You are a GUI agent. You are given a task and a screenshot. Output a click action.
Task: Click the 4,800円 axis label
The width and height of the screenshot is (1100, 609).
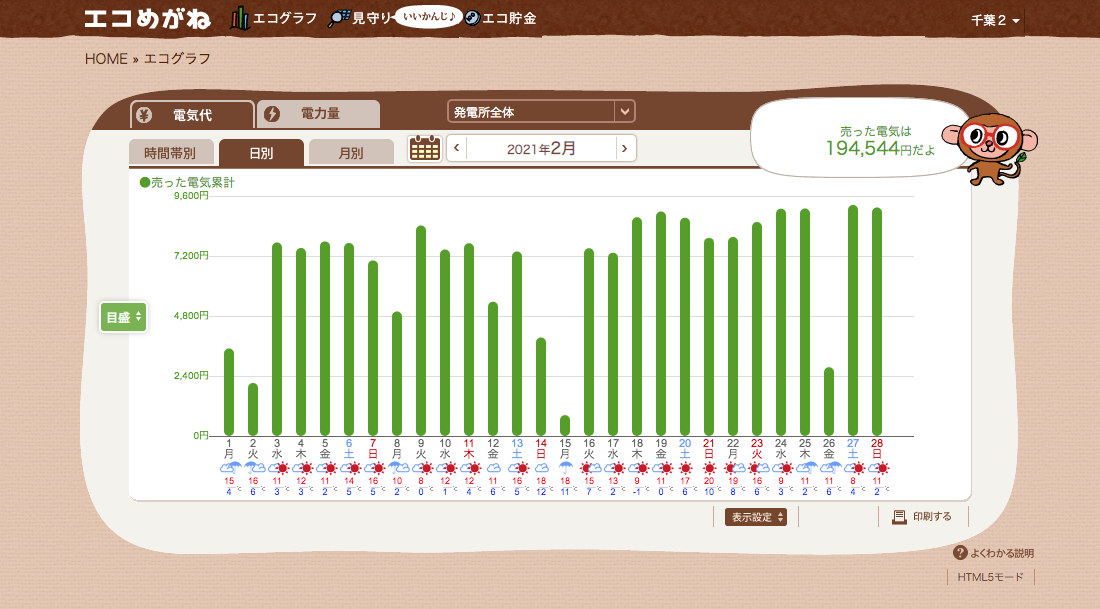coord(192,316)
